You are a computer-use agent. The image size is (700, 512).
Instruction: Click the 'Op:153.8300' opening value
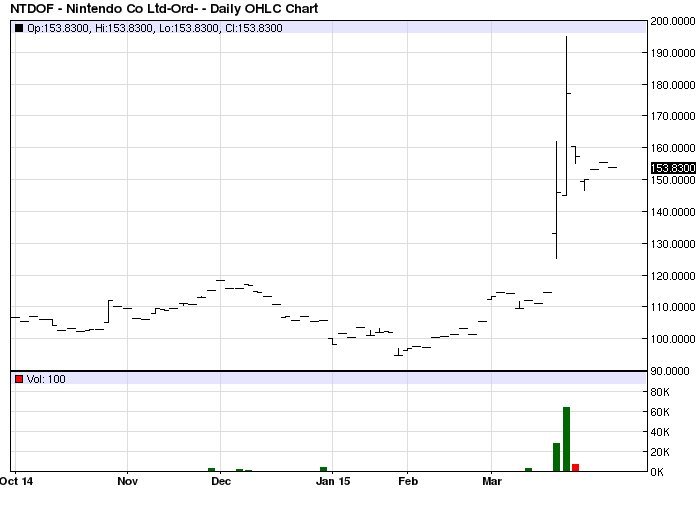tap(58, 28)
